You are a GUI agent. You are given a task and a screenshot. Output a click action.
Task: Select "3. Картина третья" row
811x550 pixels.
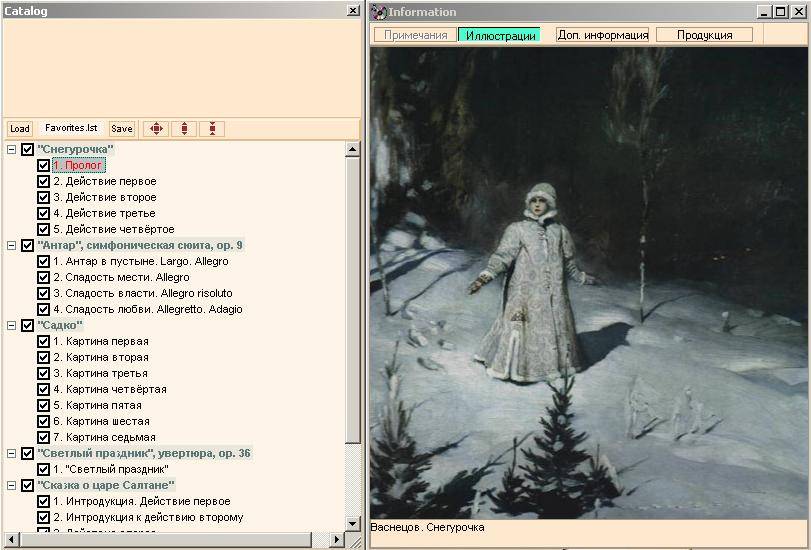tap(100, 374)
